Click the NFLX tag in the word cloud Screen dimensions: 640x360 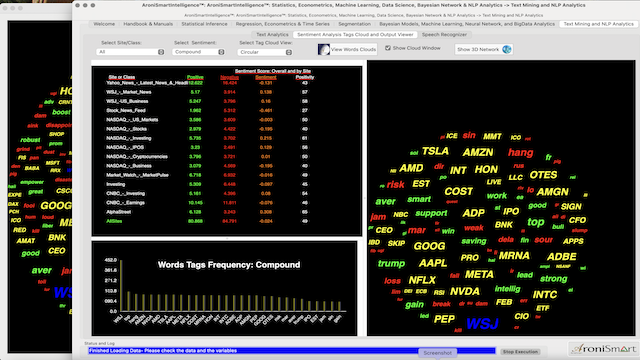[x=422, y=280]
